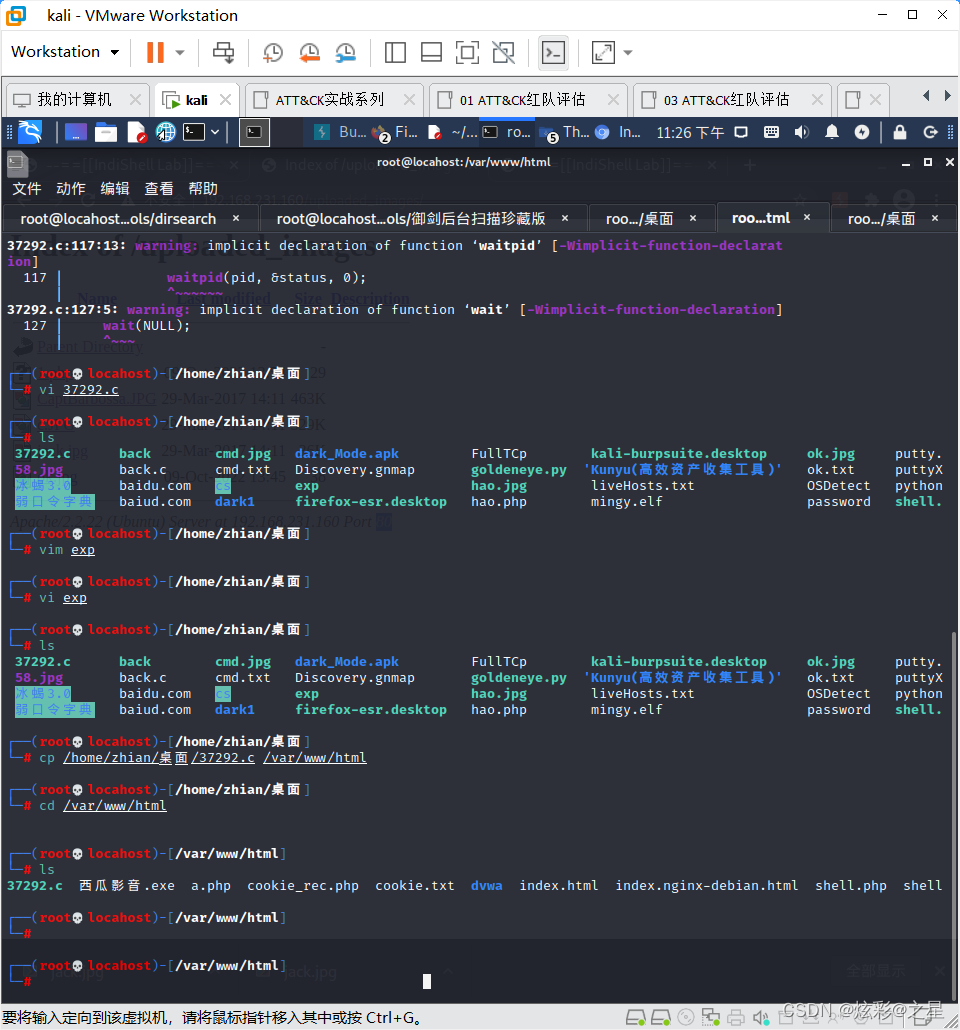Click the network adapter status icon
960x1030 pixels.
pyautogui.click(x=710, y=1018)
